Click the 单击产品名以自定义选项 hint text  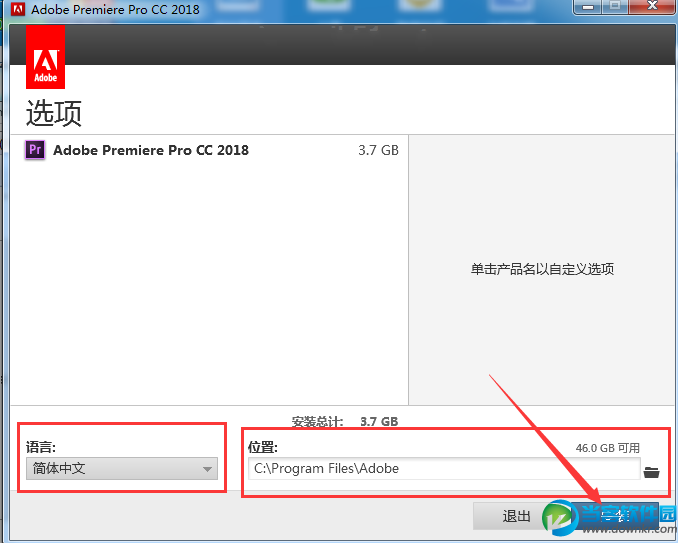(542, 269)
